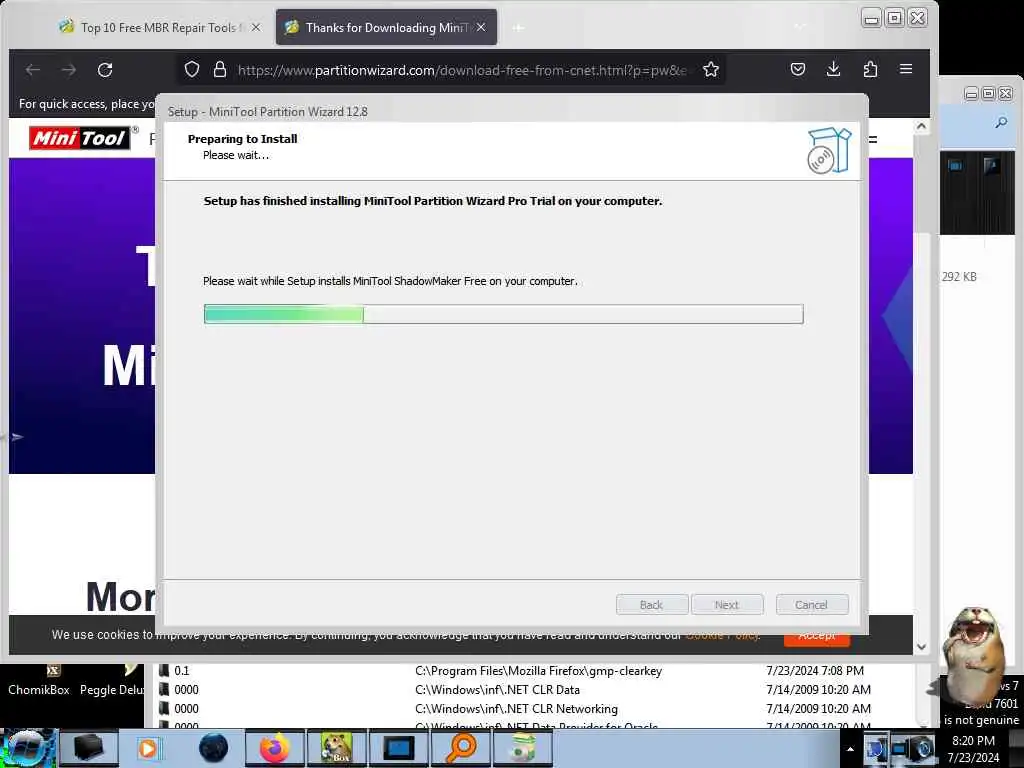The image size is (1024, 768).
Task: Close the Top 10 Free MBR Repair Tools tab
Action: pos(256,27)
